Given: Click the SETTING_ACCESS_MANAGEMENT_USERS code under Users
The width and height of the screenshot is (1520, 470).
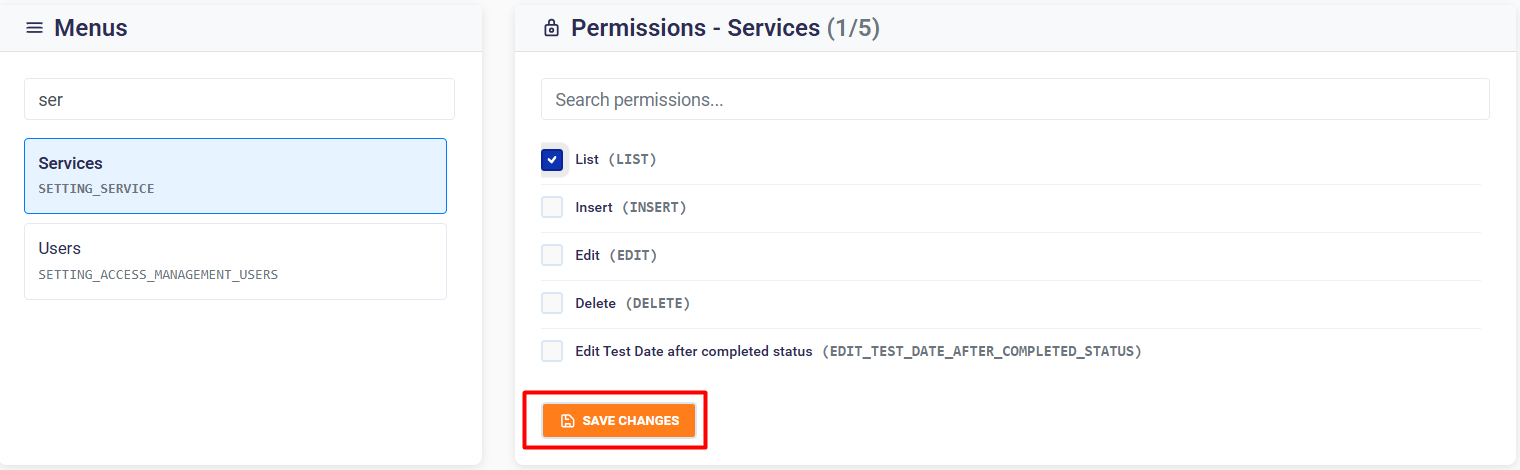Looking at the screenshot, I should point(158,274).
